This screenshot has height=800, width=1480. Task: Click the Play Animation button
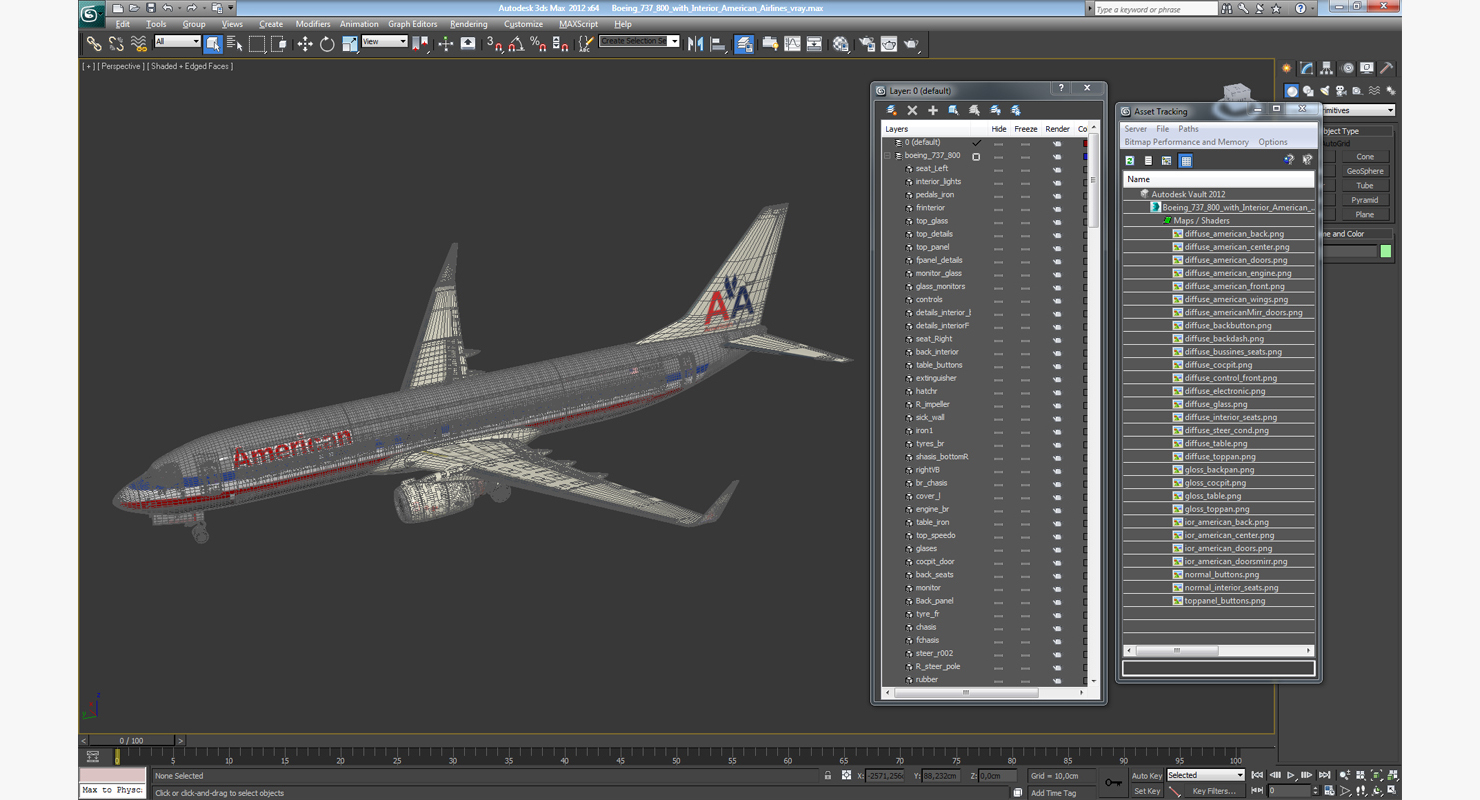1291,775
